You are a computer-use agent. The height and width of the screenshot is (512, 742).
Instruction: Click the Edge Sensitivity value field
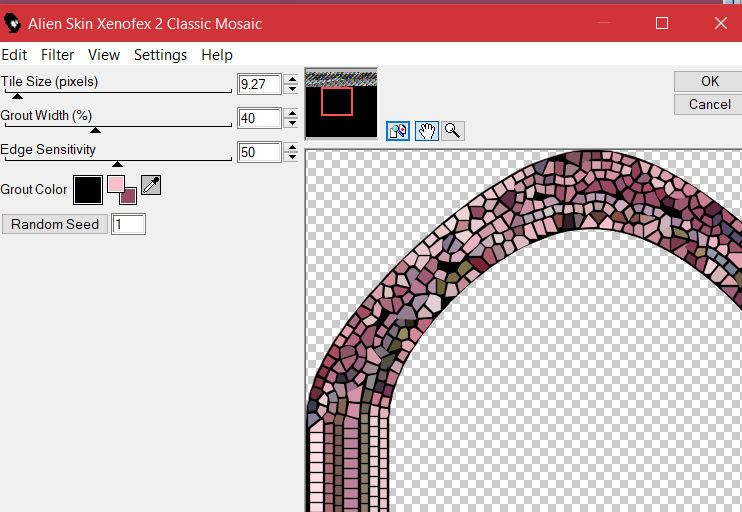tap(259, 152)
